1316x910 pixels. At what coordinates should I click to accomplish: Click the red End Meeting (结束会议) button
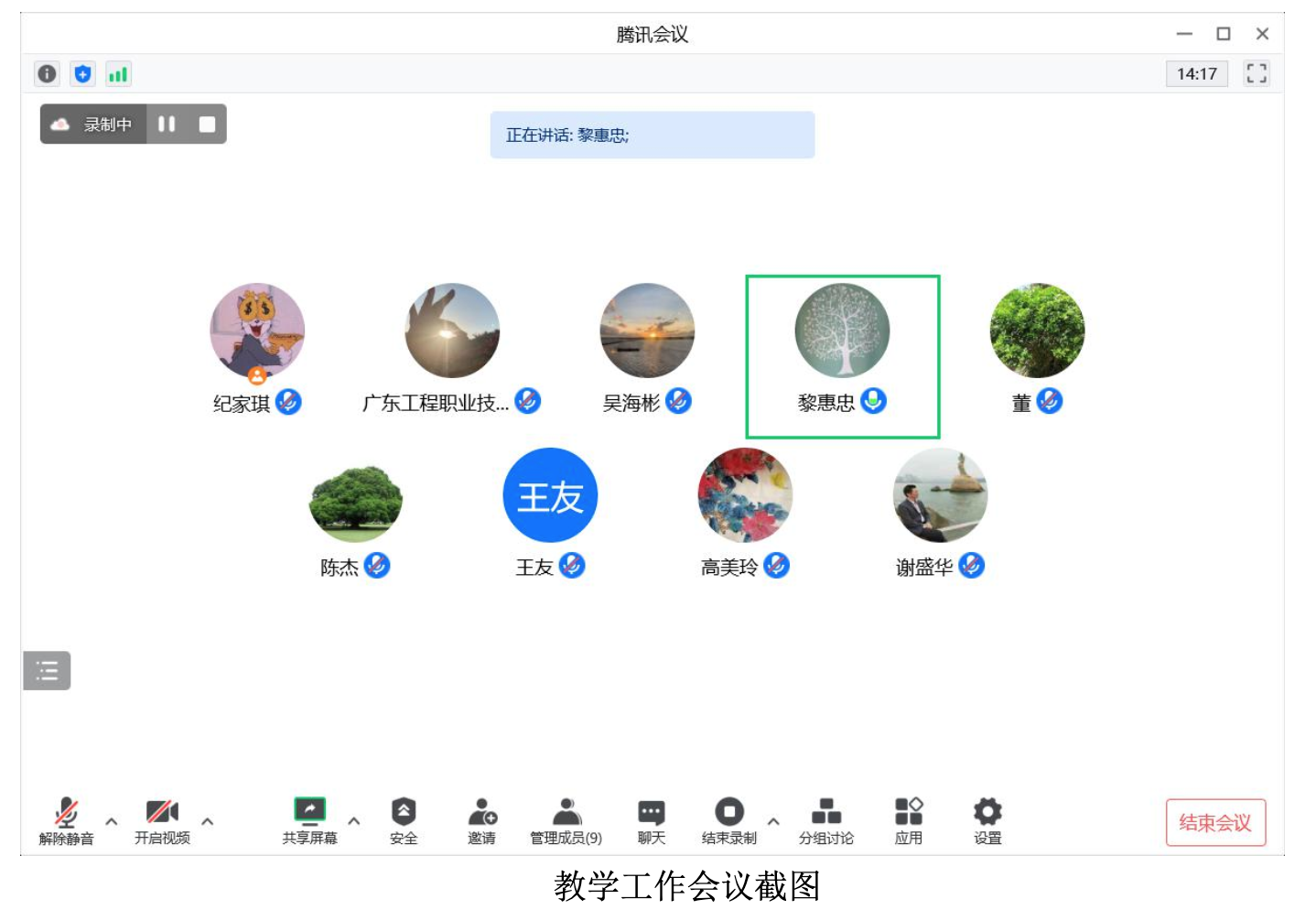click(x=1214, y=822)
